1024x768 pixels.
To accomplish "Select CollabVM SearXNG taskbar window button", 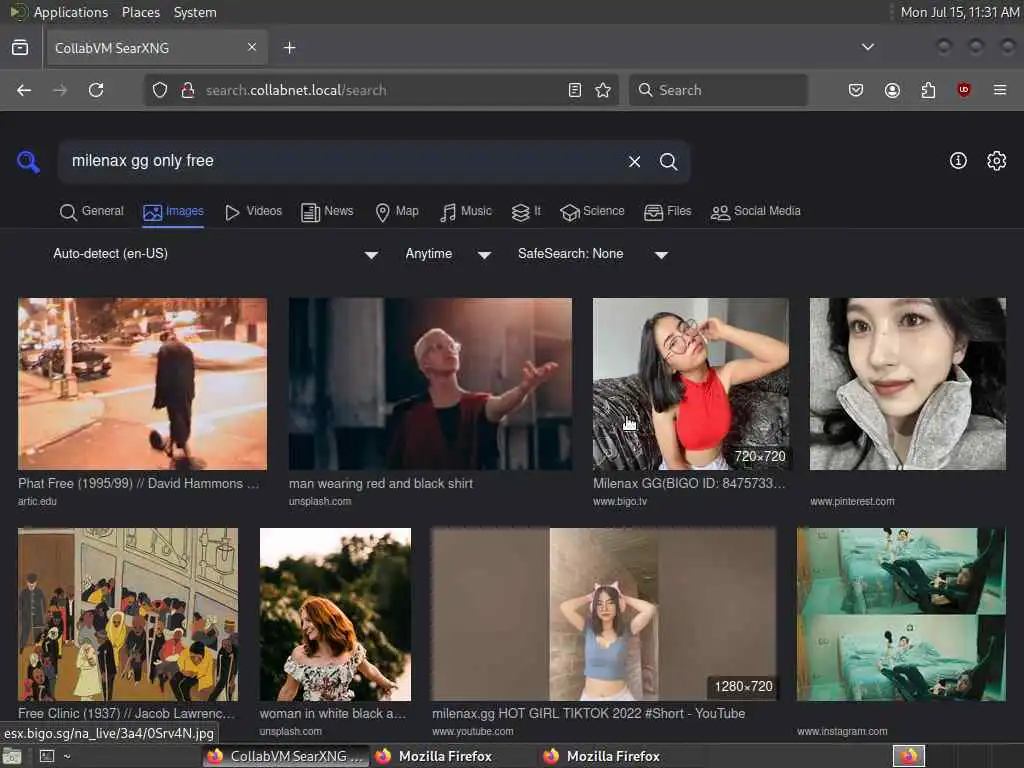I will tap(286, 756).
